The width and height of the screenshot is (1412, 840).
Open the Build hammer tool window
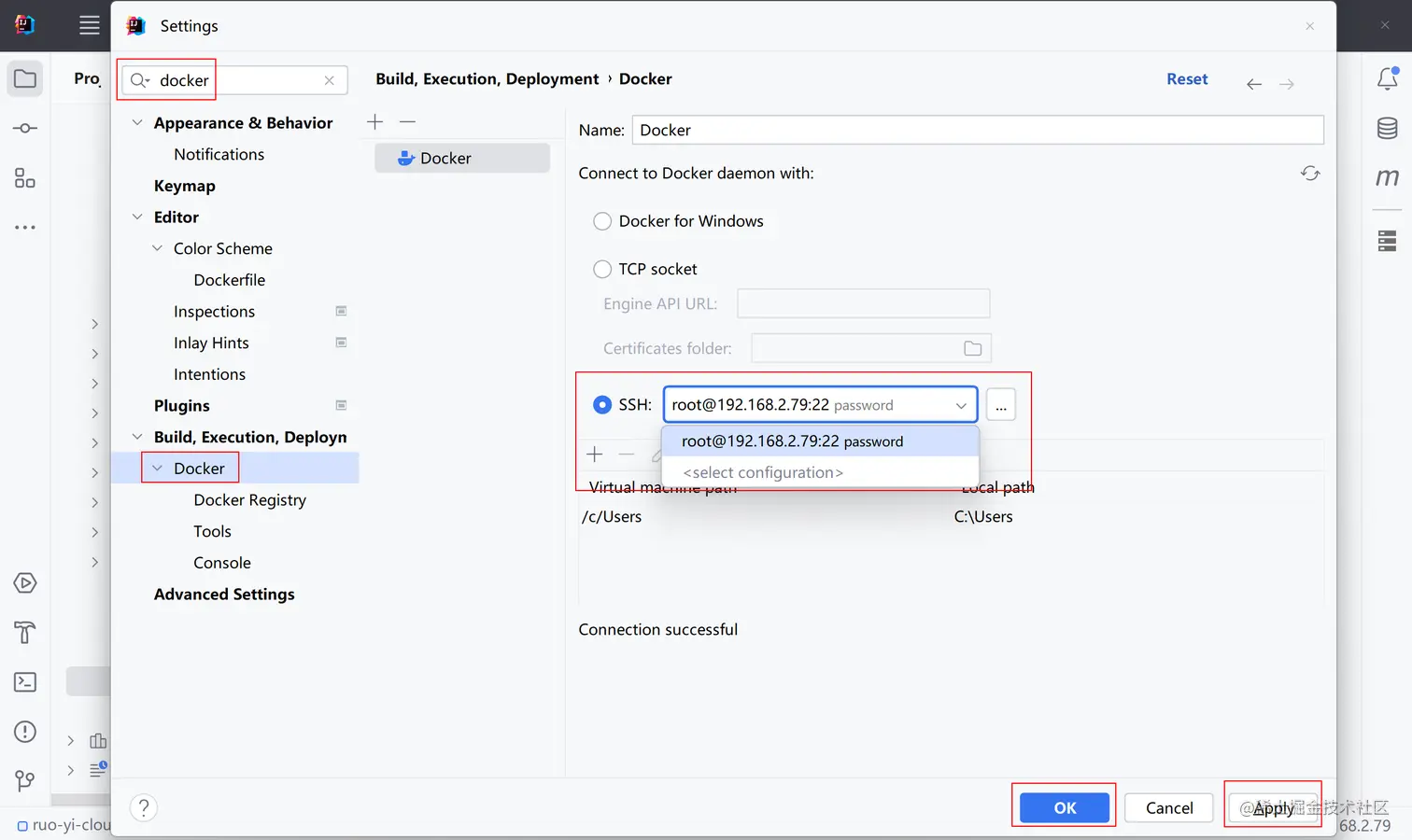(x=25, y=633)
